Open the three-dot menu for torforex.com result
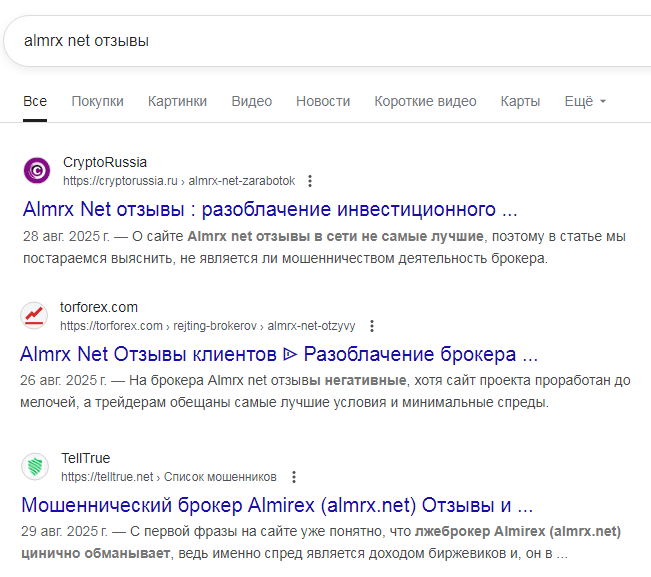This screenshot has width=651, height=577. (x=372, y=326)
